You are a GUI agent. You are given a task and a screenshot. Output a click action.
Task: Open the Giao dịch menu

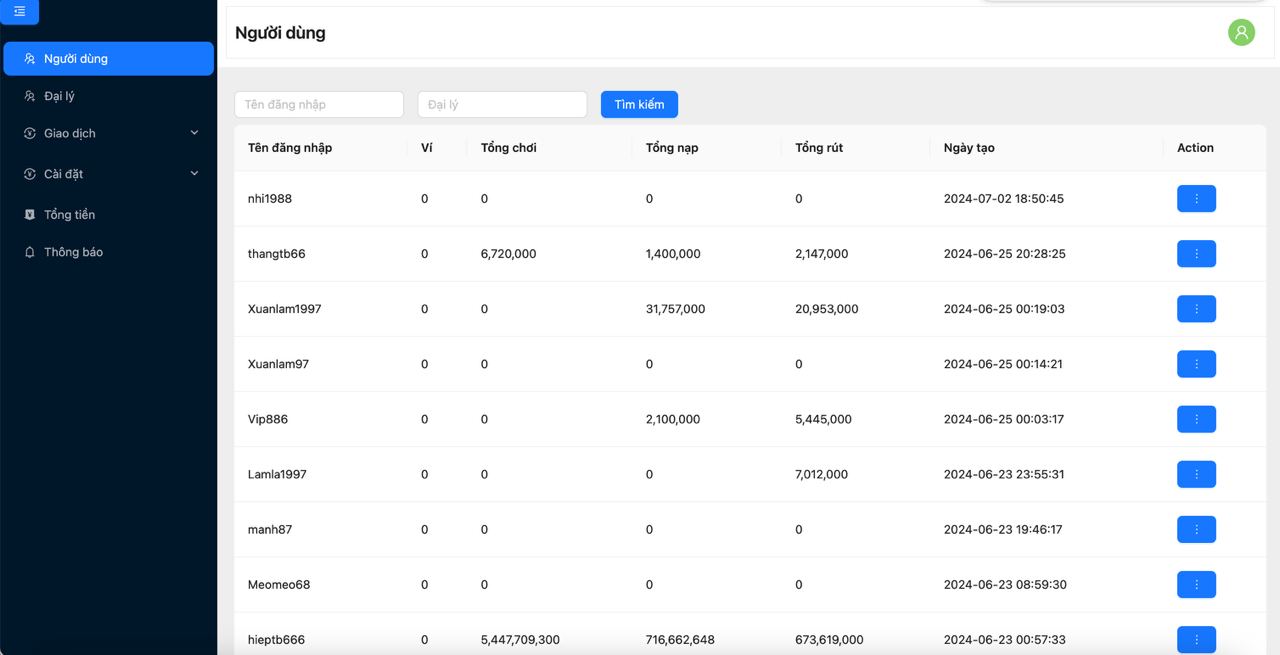(x=109, y=133)
